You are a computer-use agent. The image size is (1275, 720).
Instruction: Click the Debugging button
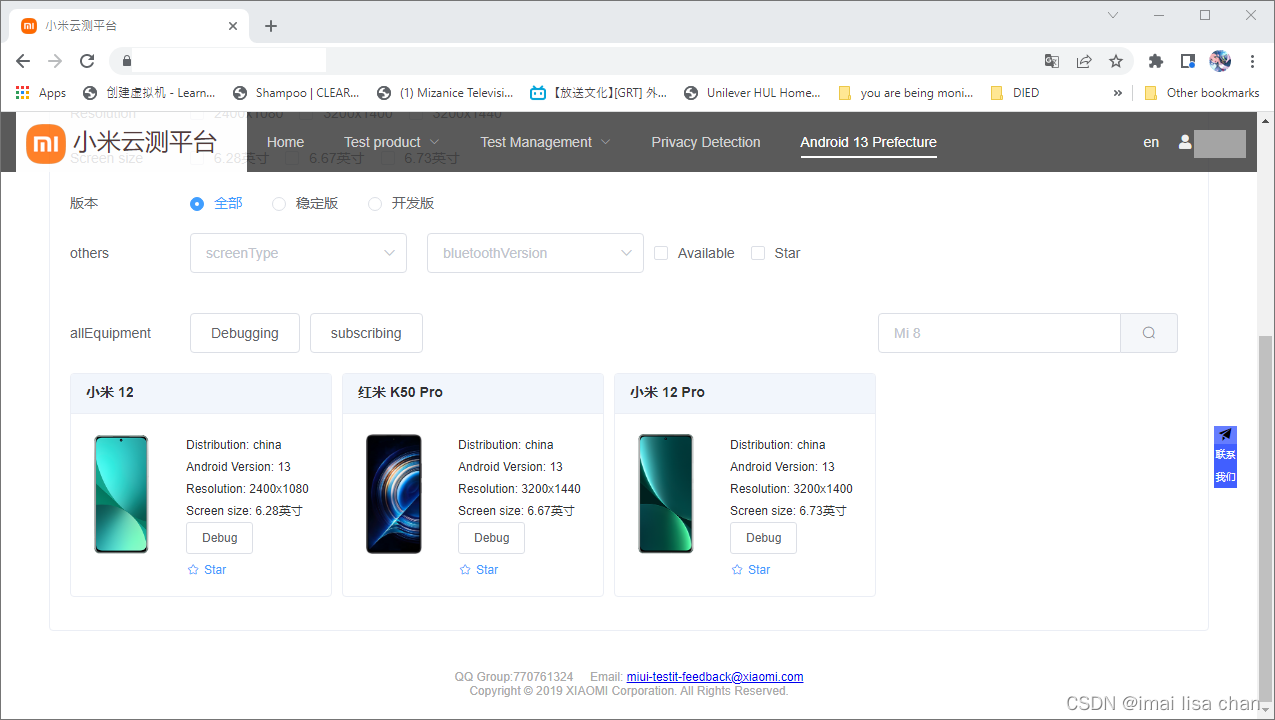pos(245,333)
